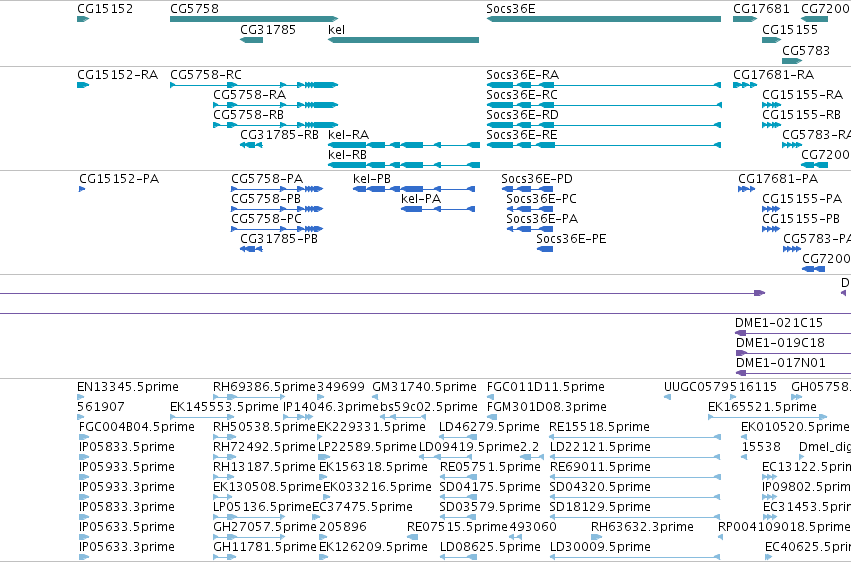
Task: Click the kel gene bar
Action: click(403, 40)
